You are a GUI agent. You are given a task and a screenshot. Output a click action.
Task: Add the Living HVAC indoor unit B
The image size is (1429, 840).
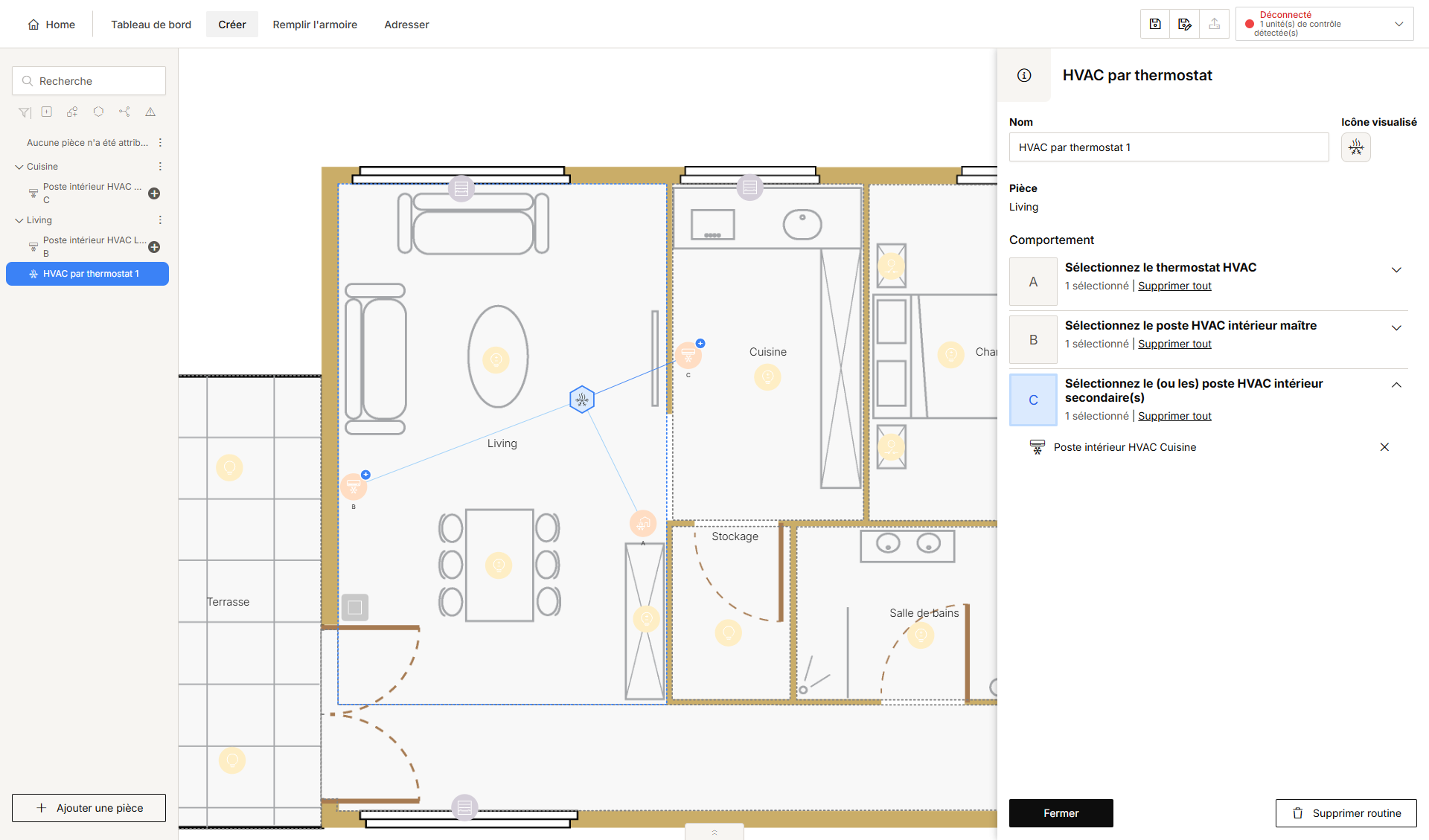(154, 247)
